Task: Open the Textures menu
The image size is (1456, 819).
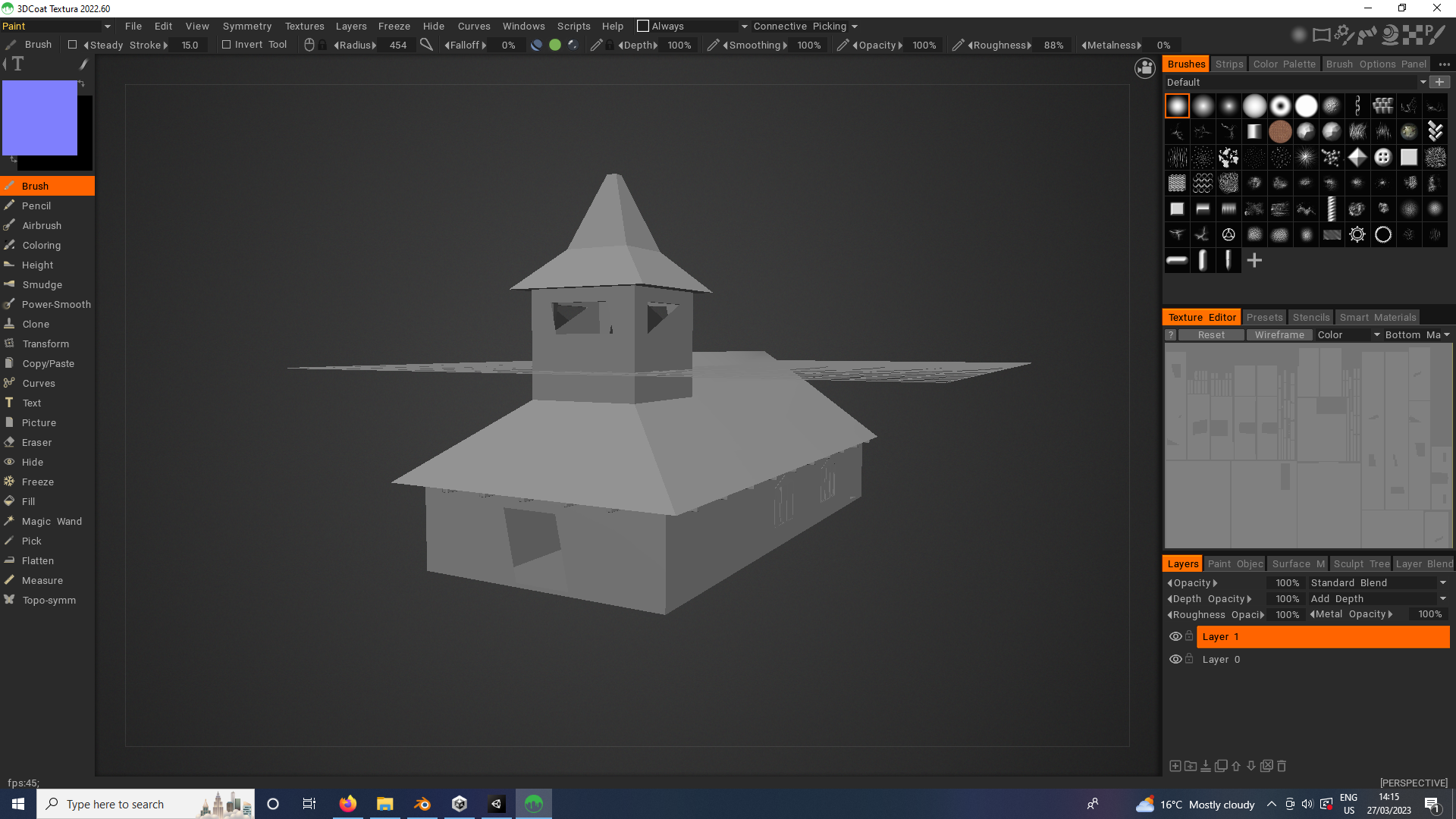Action: [304, 27]
